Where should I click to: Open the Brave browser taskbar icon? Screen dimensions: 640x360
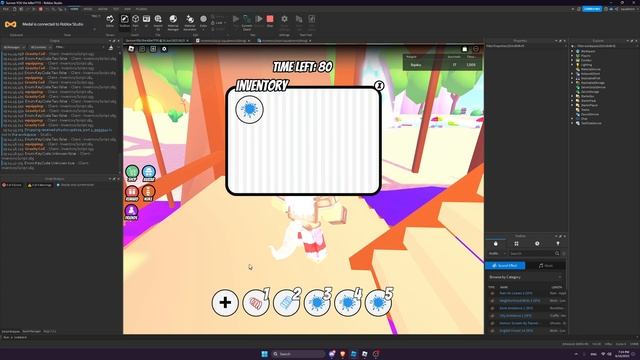coord(343,354)
